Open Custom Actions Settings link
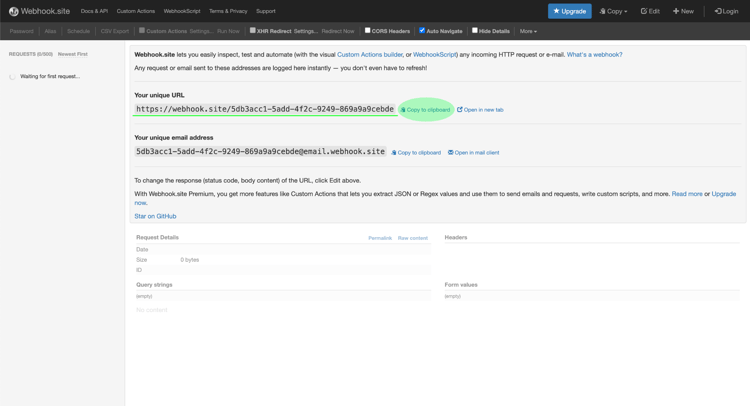The width and height of the screenshot is (750, 406). tap(201, 31)
